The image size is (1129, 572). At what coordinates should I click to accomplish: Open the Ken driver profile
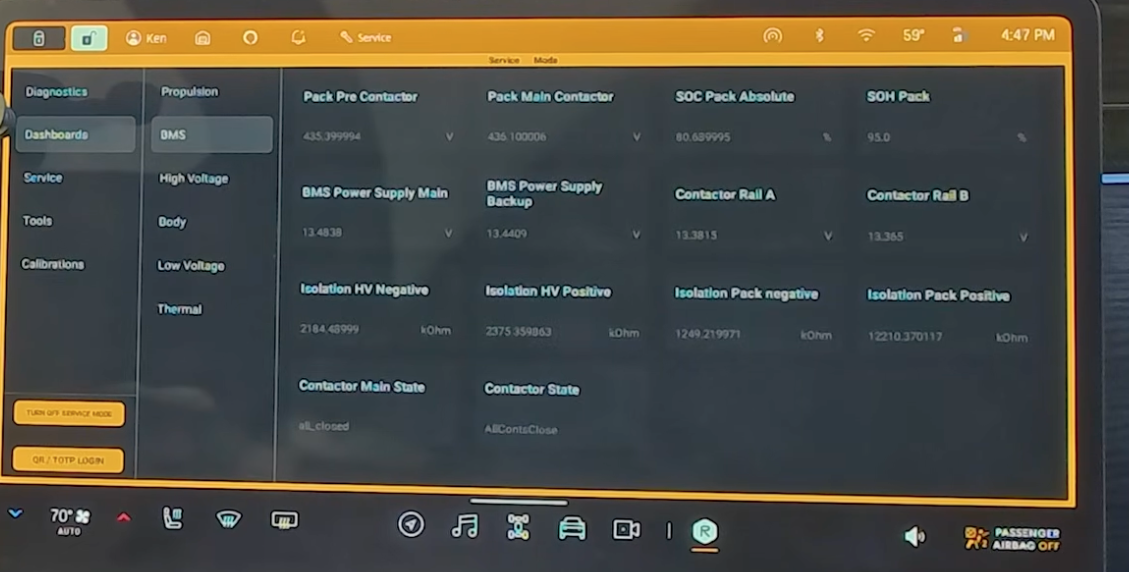click(x=146, y=38)
